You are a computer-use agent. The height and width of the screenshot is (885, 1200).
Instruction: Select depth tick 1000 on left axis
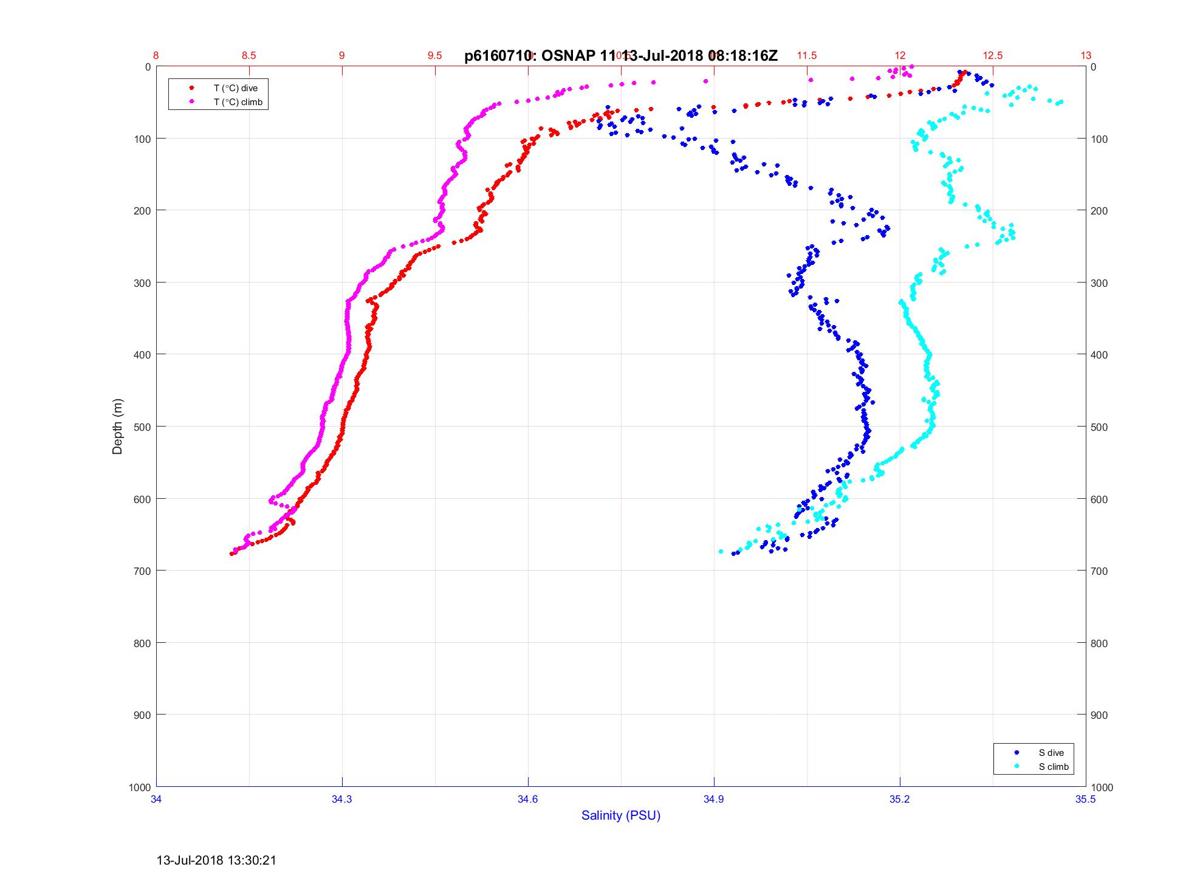click(139, 787)
